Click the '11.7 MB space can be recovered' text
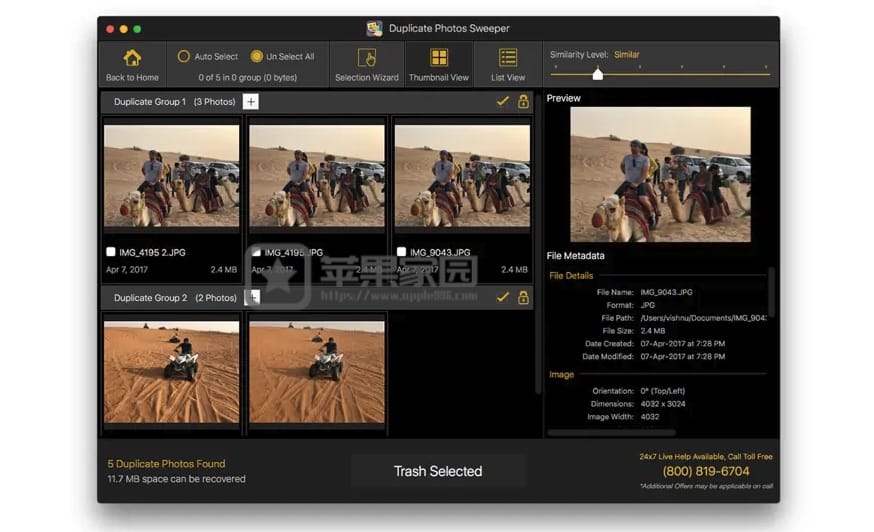874x532 pixels. click(176, 478)
